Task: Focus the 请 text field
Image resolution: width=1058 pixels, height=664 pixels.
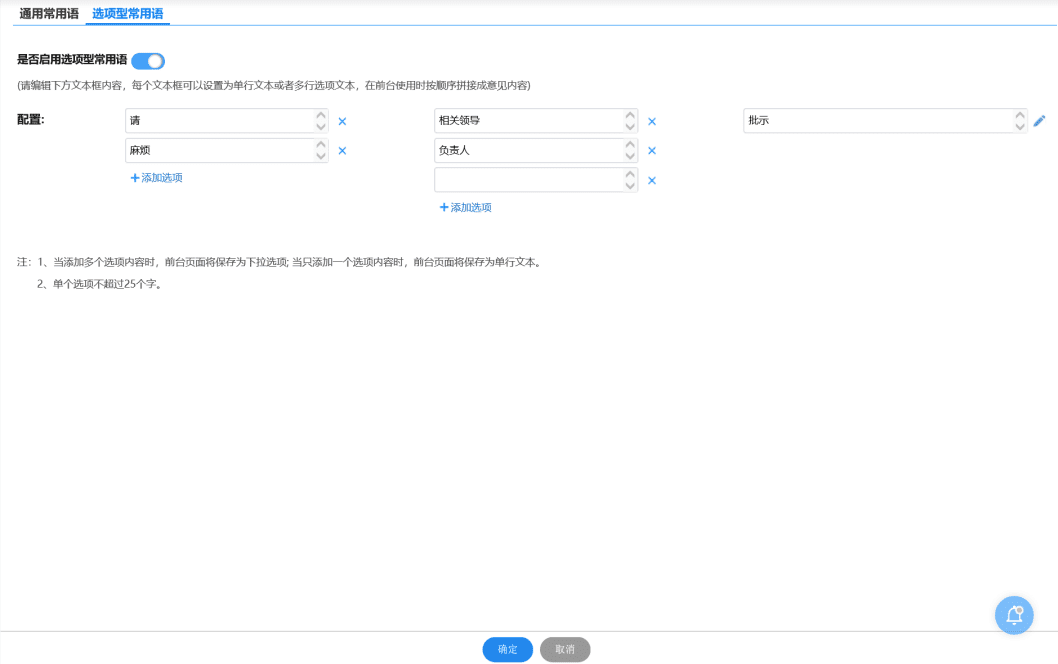Action: [227, 121]
